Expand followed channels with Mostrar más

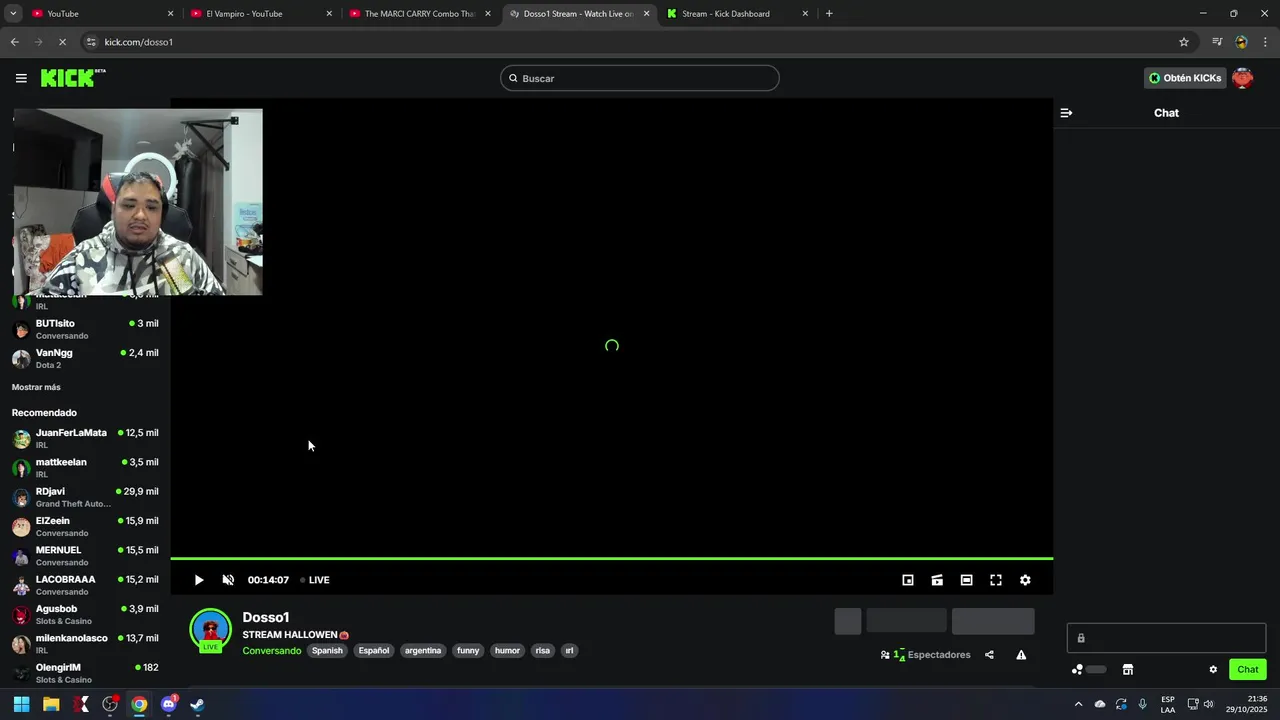[x=36, y=387]
